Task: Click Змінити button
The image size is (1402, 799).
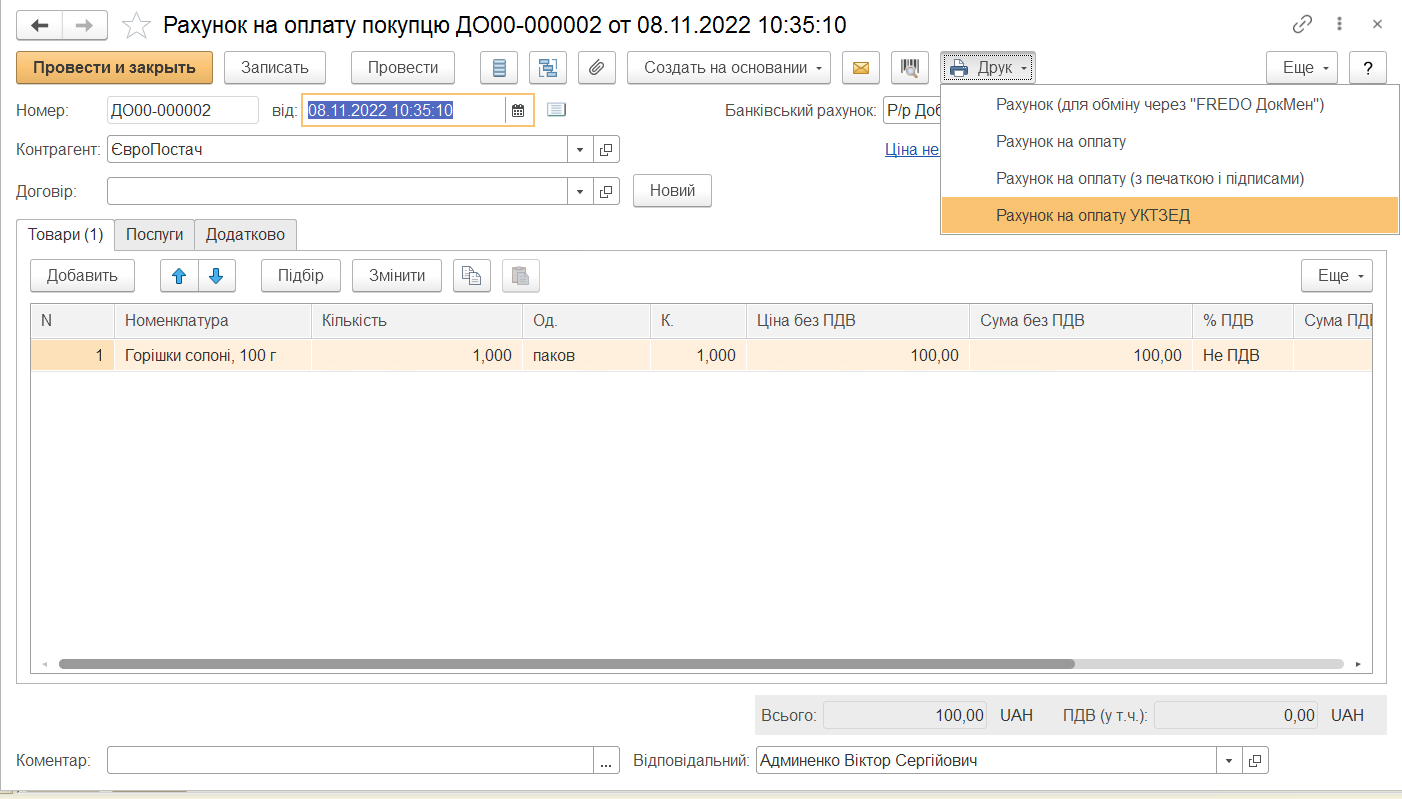Action: [x=397, y=276]
